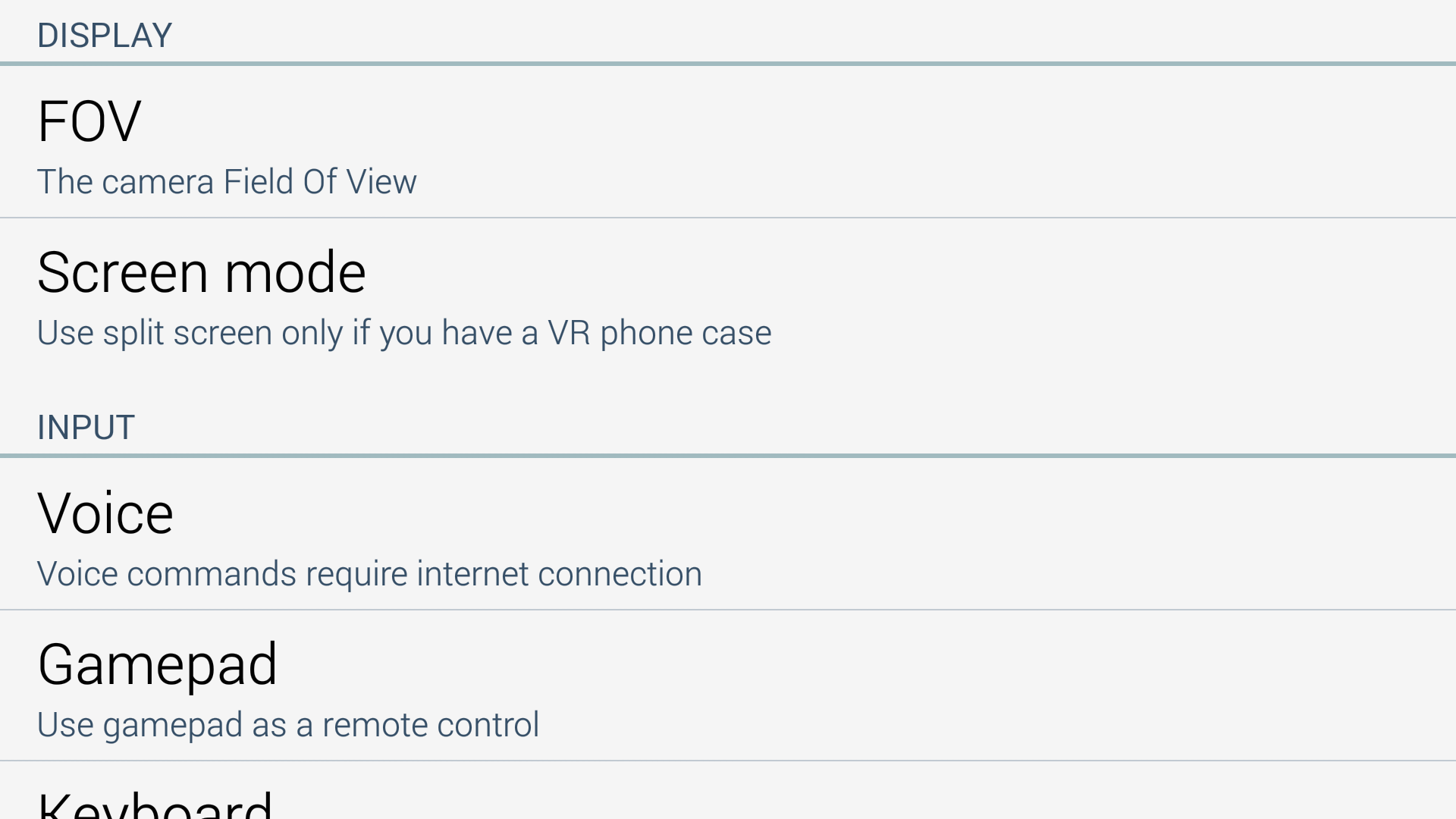Open the Screen mode option

202,272
